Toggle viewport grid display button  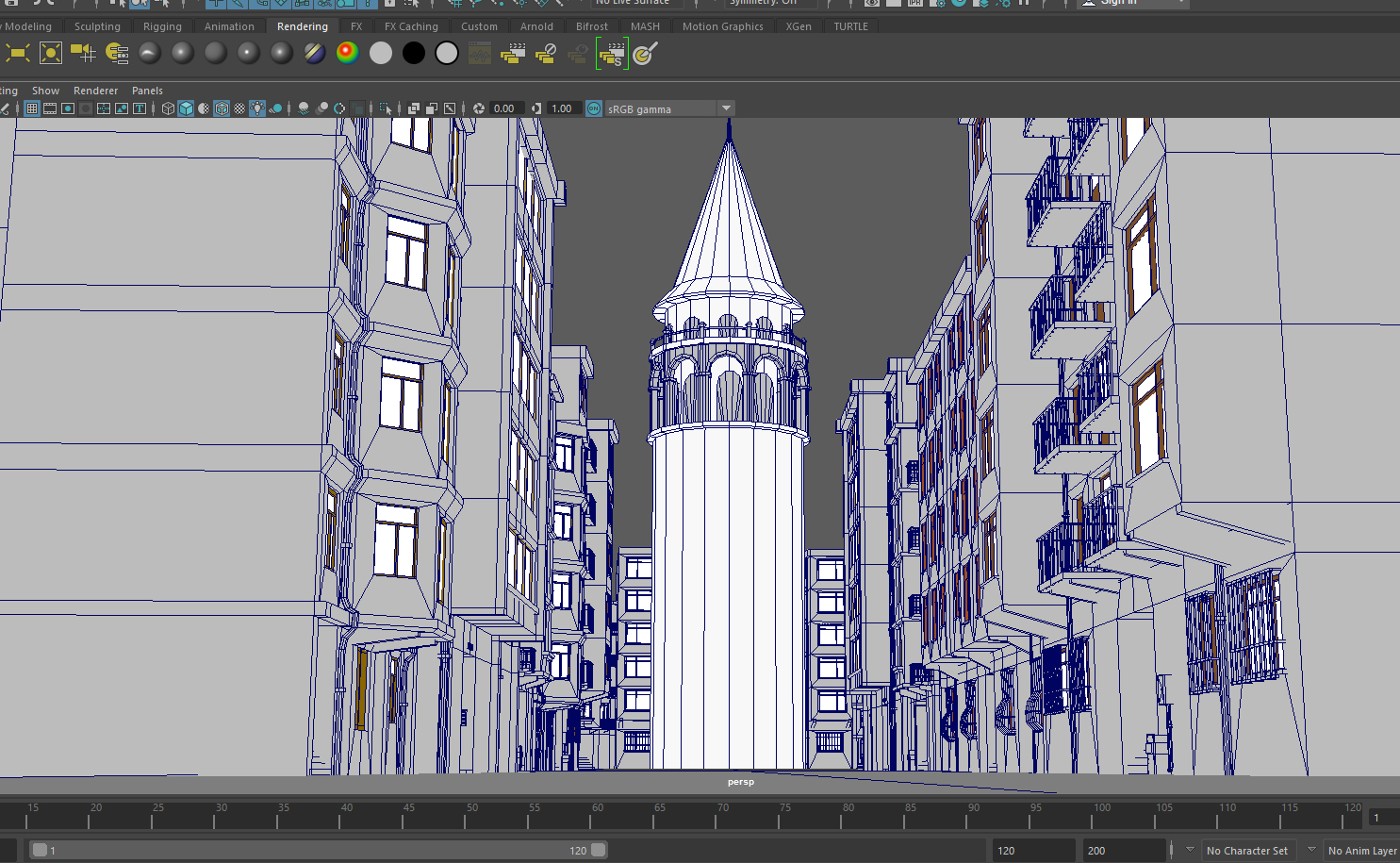(x=32, y=108)
